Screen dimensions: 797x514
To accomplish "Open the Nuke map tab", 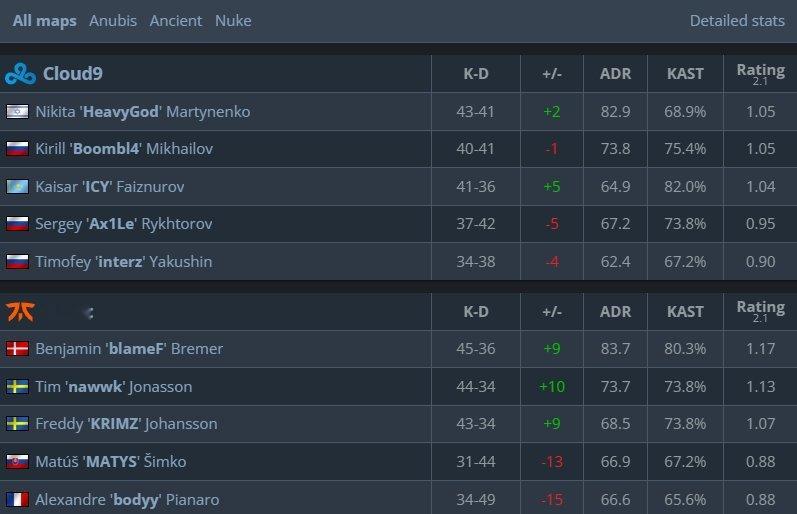I will pos(233,21).
